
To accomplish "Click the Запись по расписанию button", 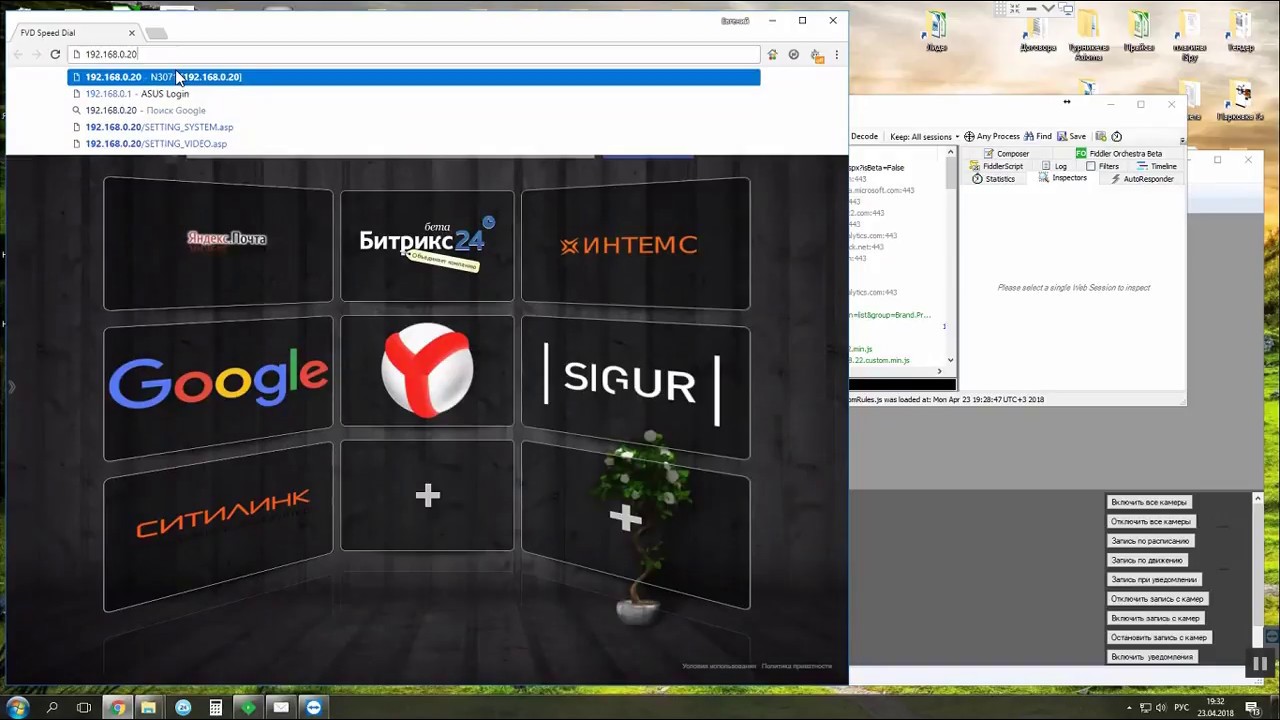I will [x=1150, y=541].
